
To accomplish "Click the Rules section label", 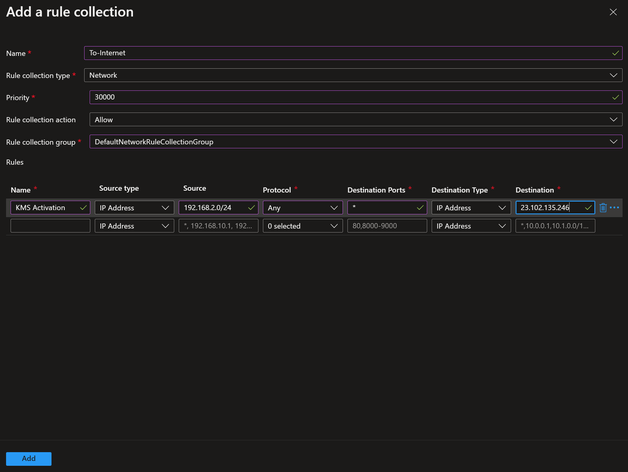I will point(15,162).
